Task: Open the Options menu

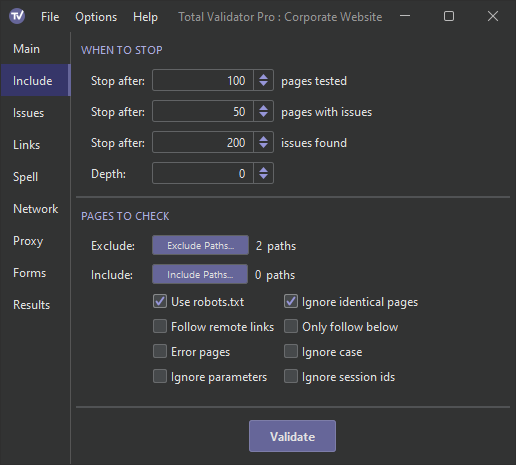Action: tap(96, 17)
